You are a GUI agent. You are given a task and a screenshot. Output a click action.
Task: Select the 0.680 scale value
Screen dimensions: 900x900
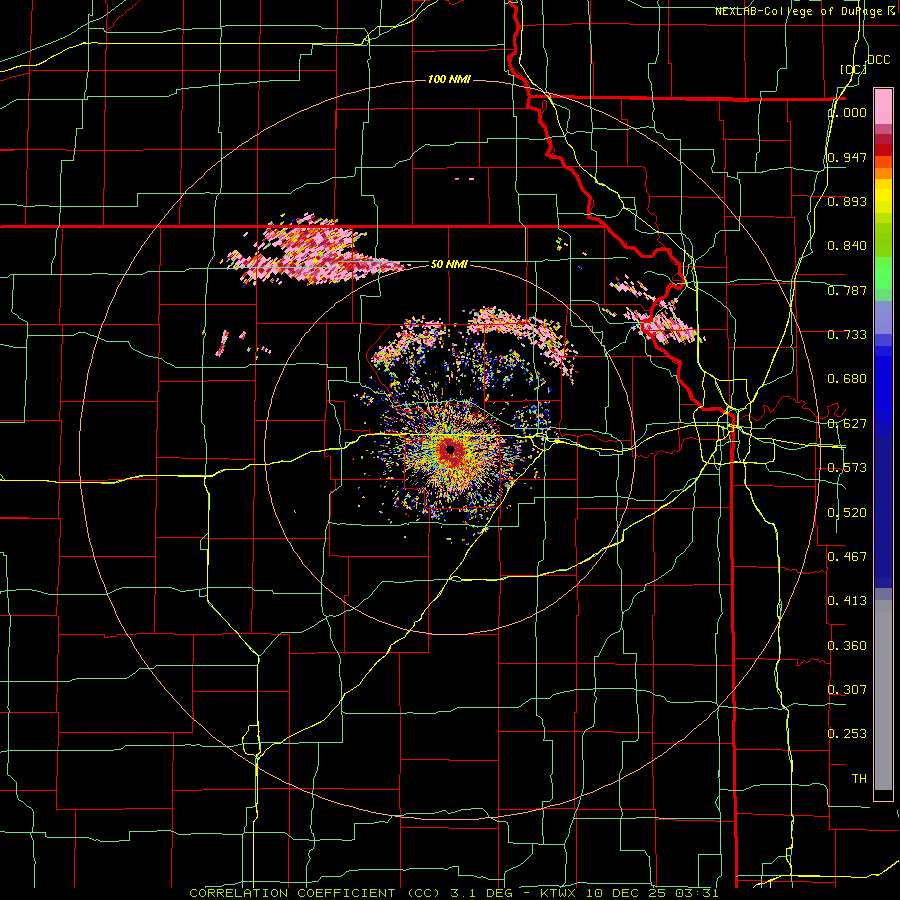coord(847,379)
